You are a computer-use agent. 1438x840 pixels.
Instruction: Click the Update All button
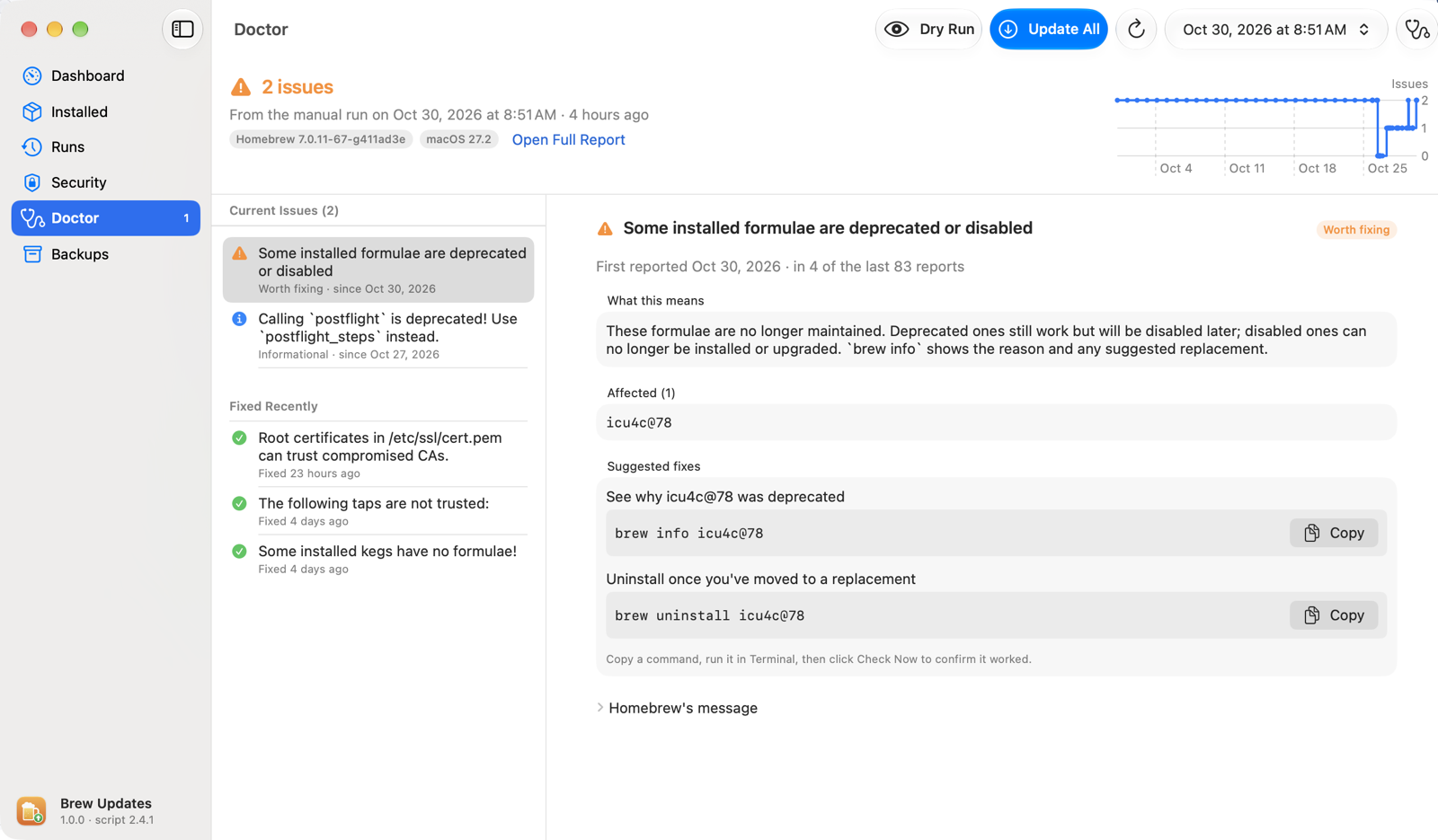[x=1049, y=29]
